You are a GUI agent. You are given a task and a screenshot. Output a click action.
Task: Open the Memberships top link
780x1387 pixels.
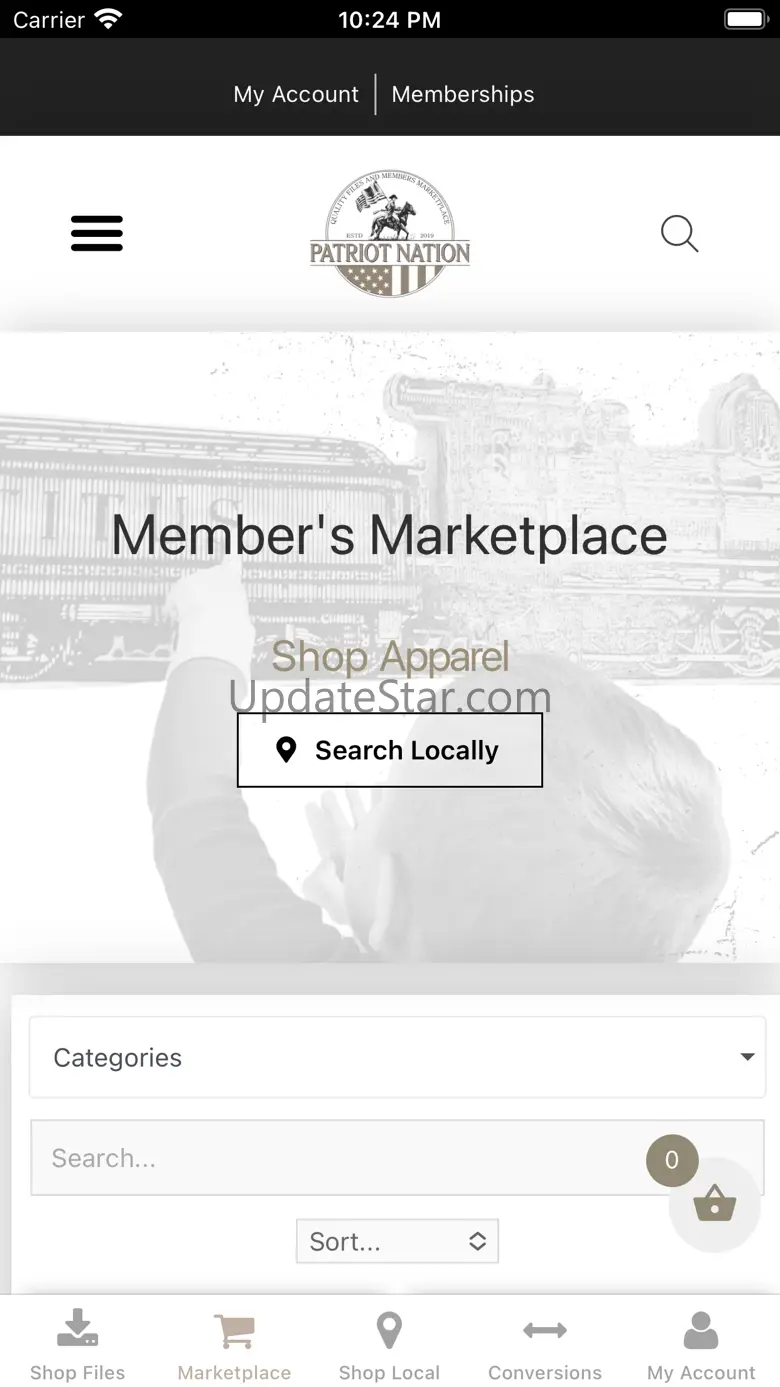463,94
